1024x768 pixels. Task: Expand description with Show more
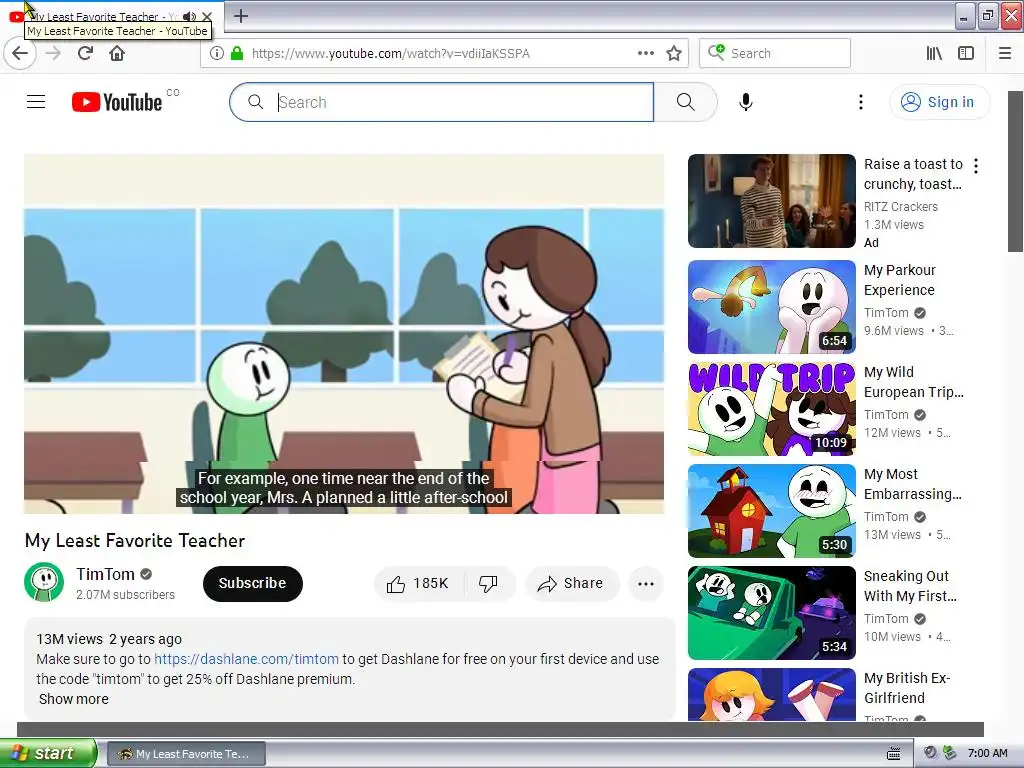pos(74,699)
